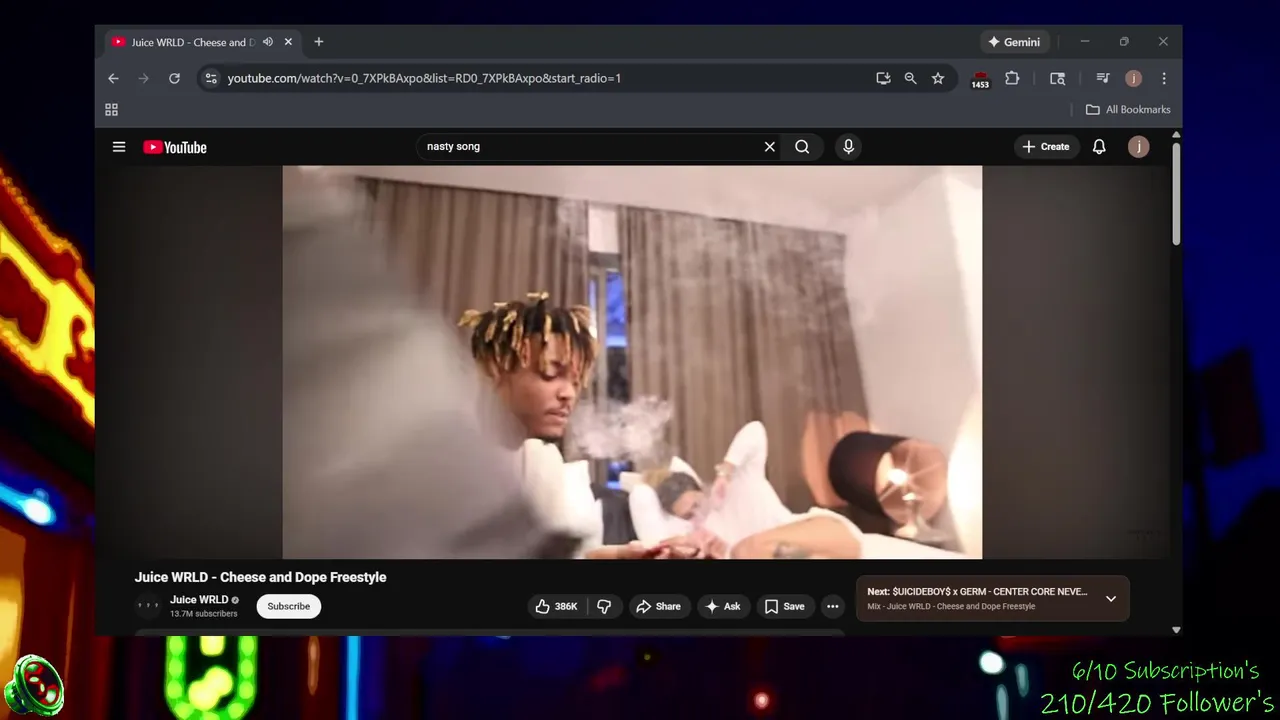Click the browser address bar URL
This screenshot has height=720, width=1280.
point(424,78)
